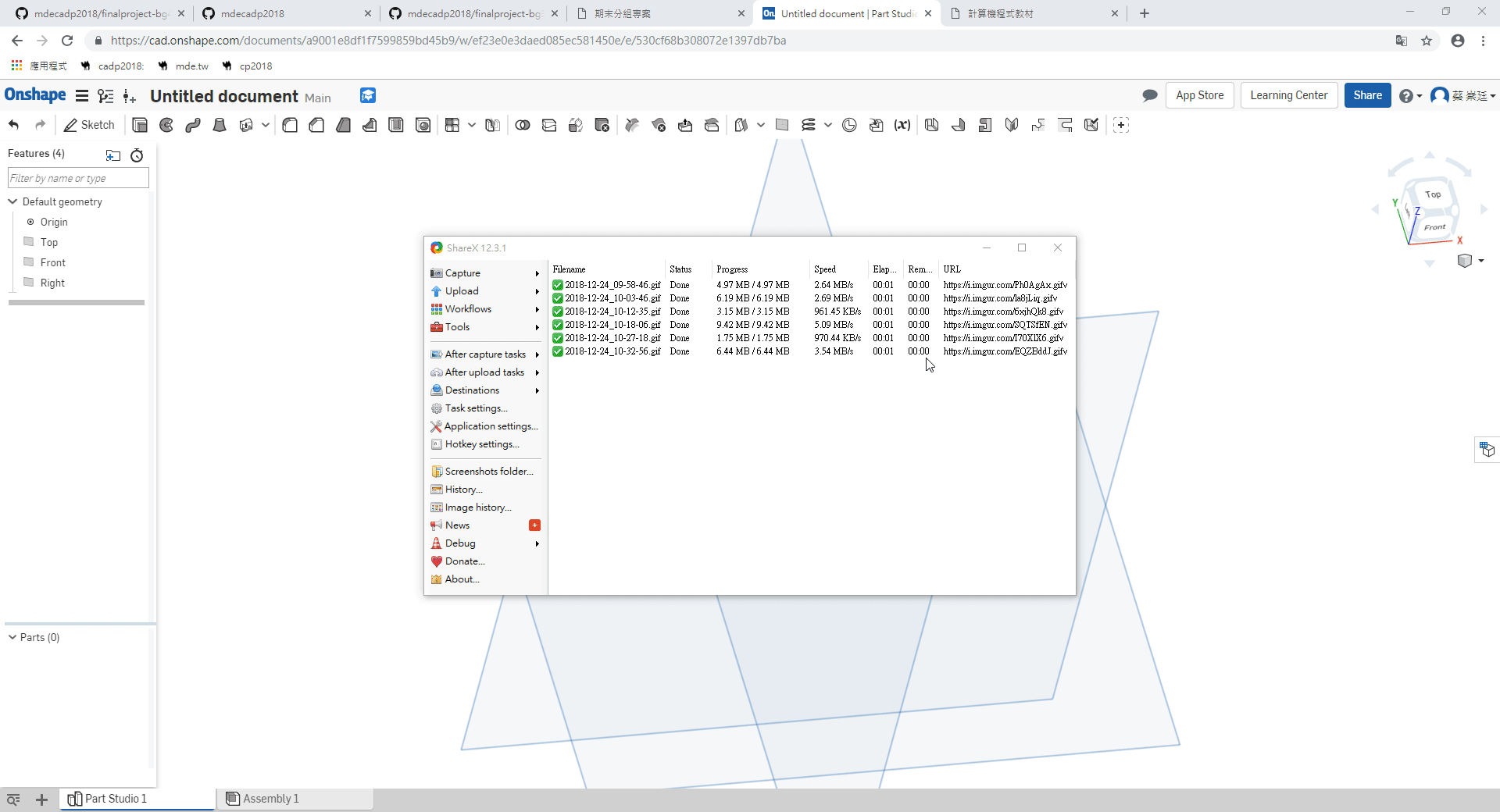Click the undo arrow in toolbar
This screenshot has width=1500, height=812.
pos(14,125)
